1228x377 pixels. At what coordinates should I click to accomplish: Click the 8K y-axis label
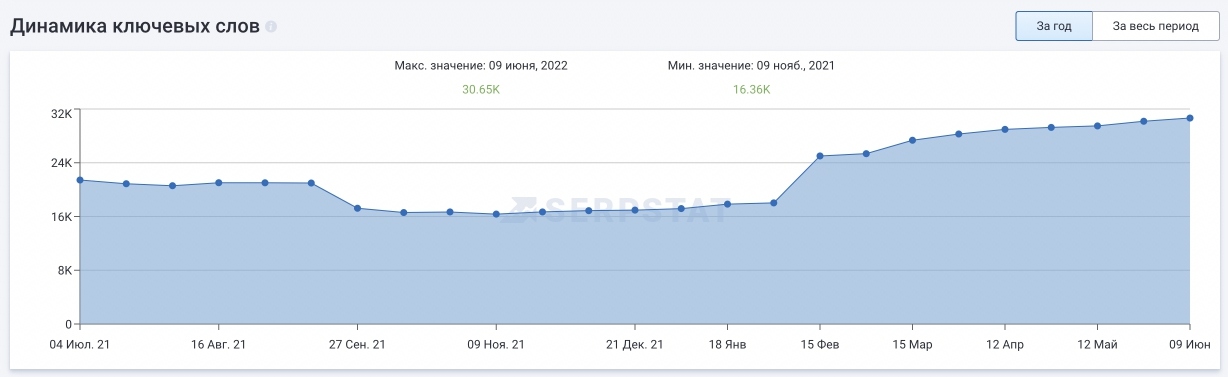pos(64,271)
